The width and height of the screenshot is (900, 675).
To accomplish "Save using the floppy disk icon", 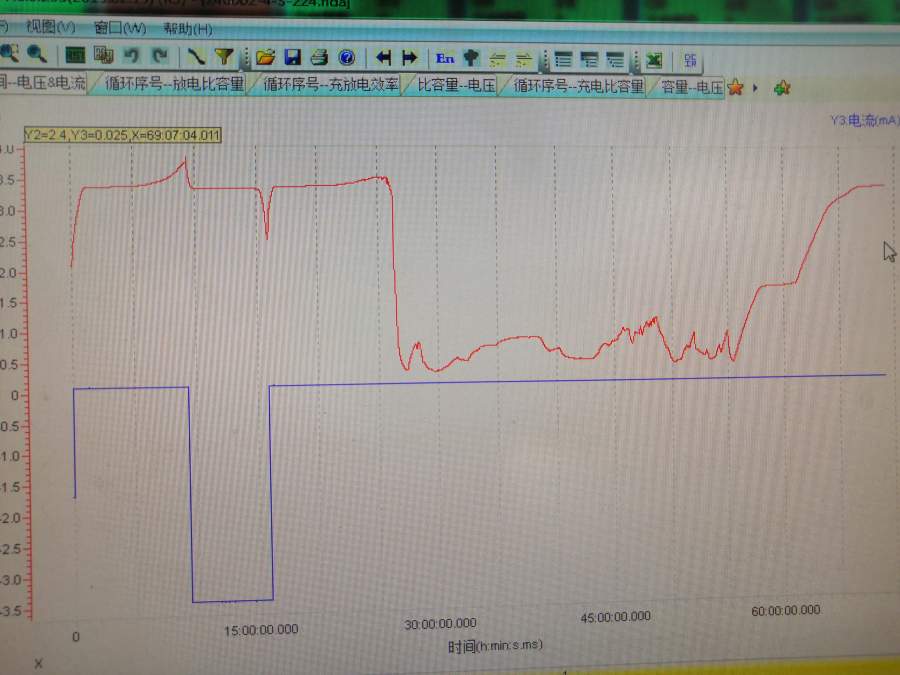I will click(x=292, y=57).
